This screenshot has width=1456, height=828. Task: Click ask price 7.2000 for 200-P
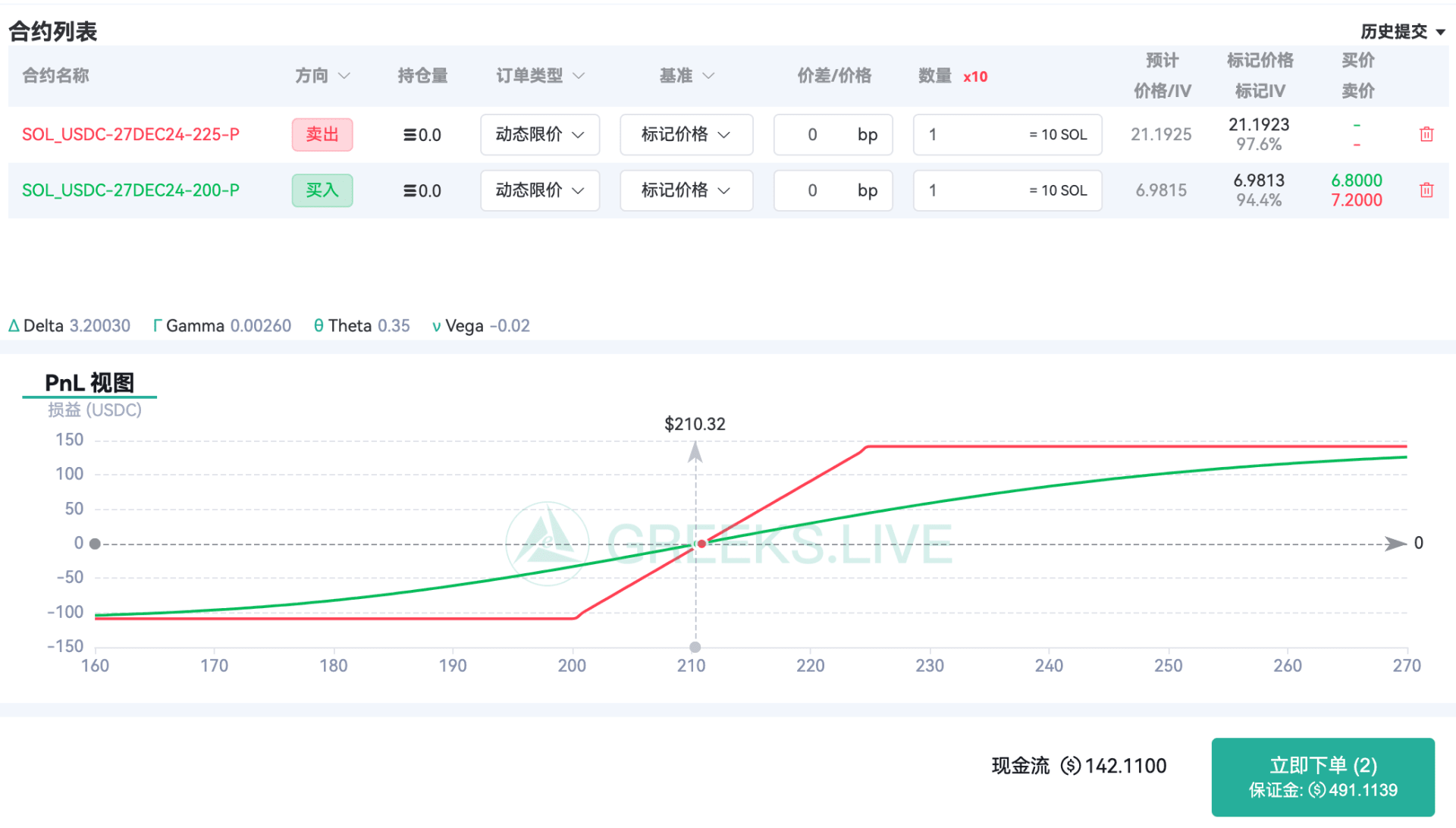coord(1357,200)
